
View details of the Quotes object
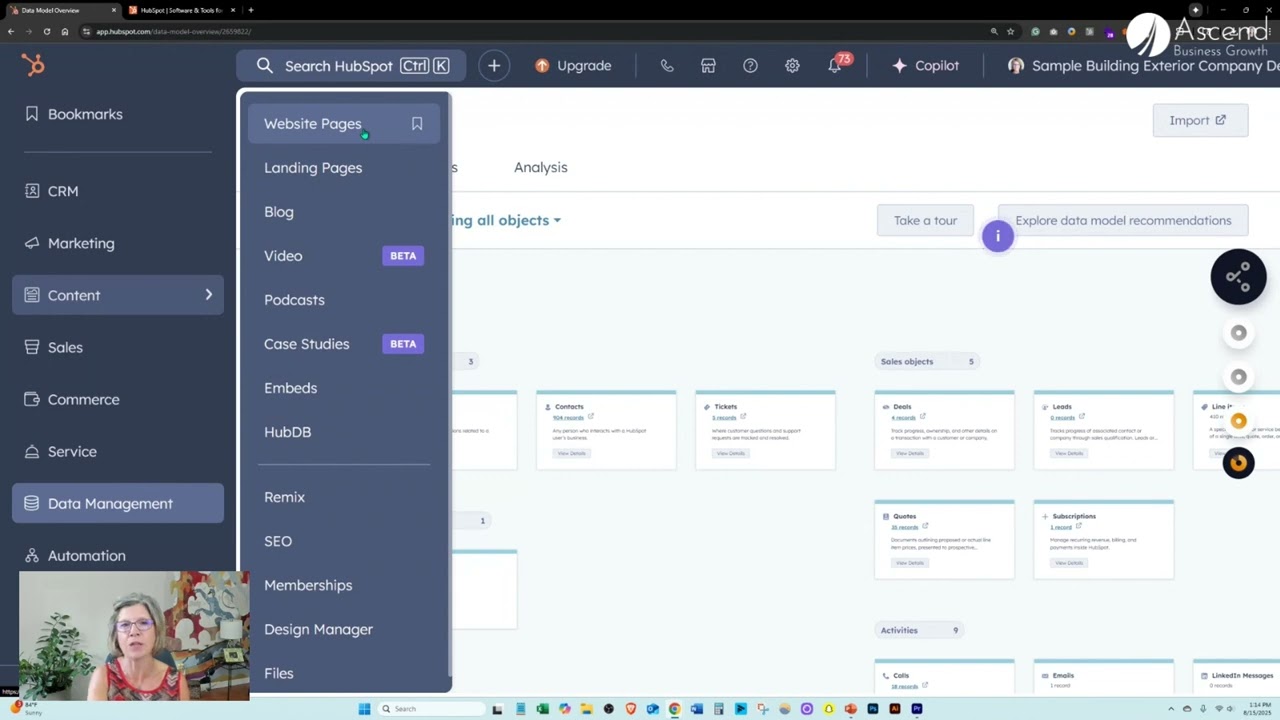coord(910,563)
